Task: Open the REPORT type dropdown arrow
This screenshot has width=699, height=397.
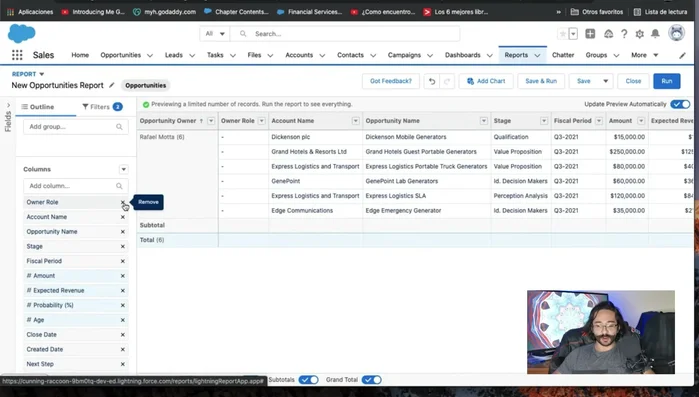Action: pos(41,74)
